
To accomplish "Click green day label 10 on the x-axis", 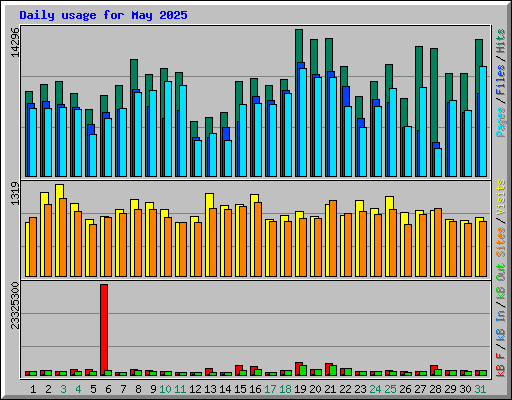I will (165, 389).
